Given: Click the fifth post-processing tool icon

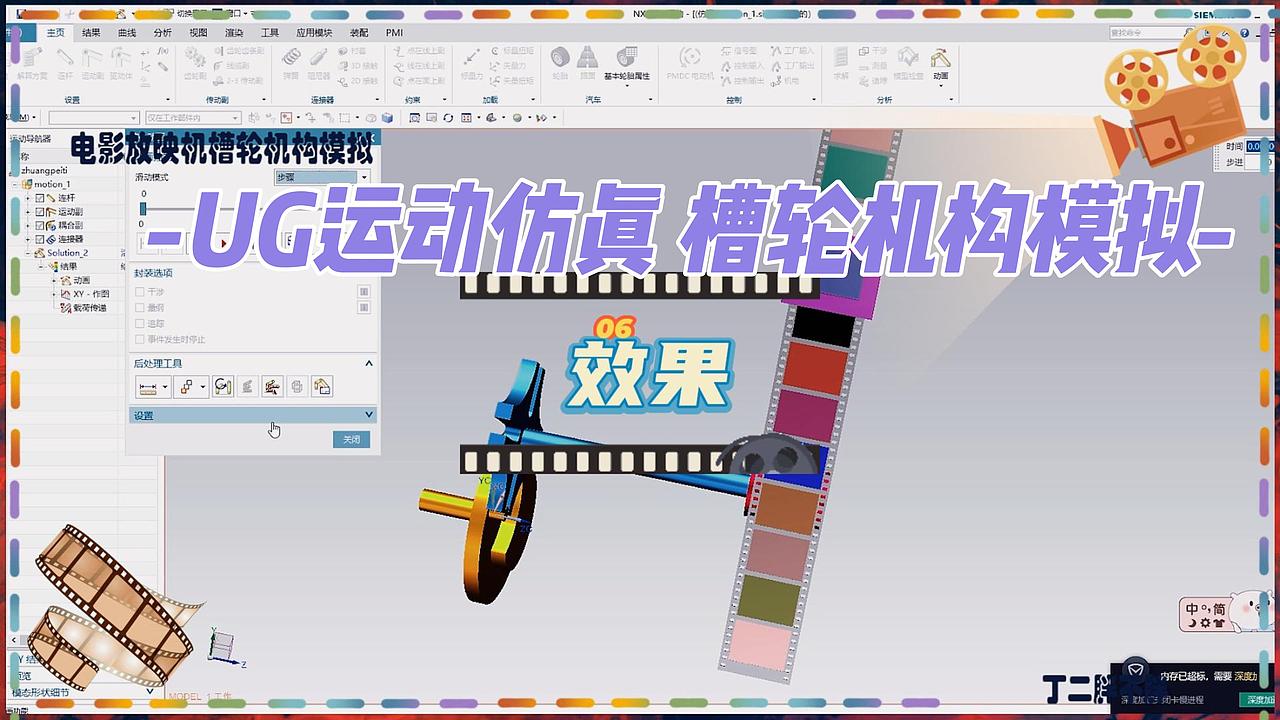Looking at the screenshot, I should (272, 387).
